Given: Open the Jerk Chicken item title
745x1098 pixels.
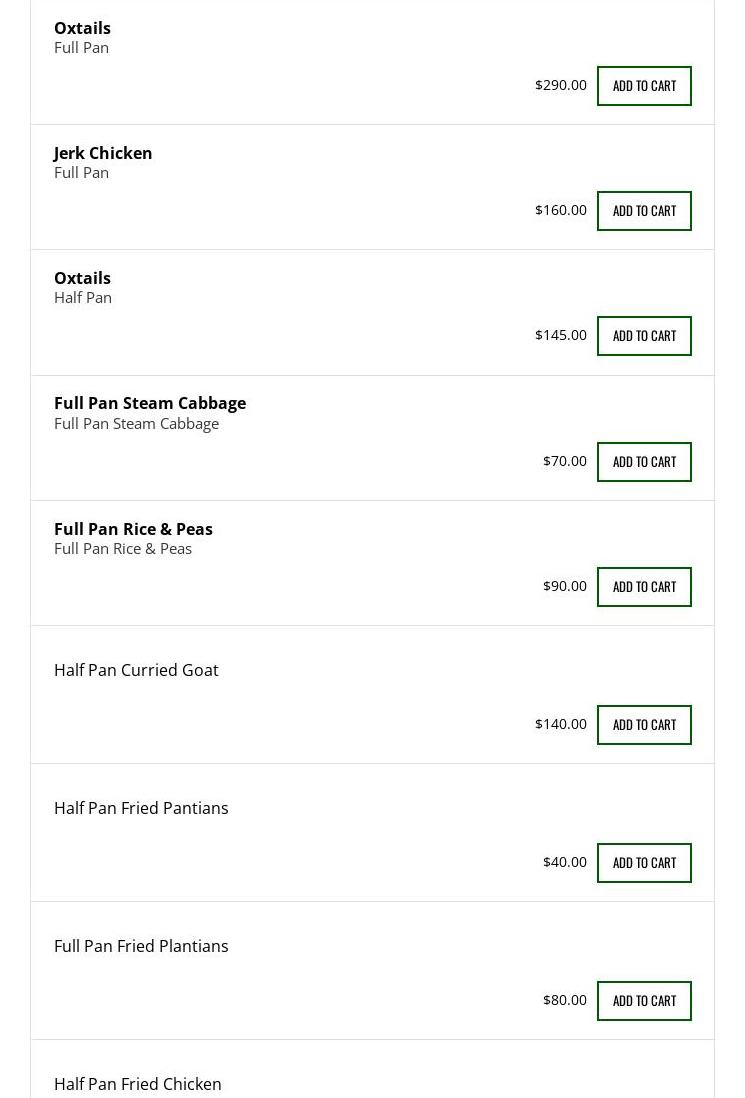Looking at the screenshot, I should point(103,153).
